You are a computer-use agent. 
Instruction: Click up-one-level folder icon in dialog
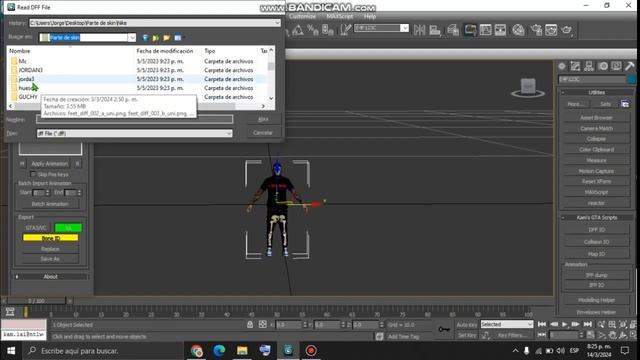(156, 38)
